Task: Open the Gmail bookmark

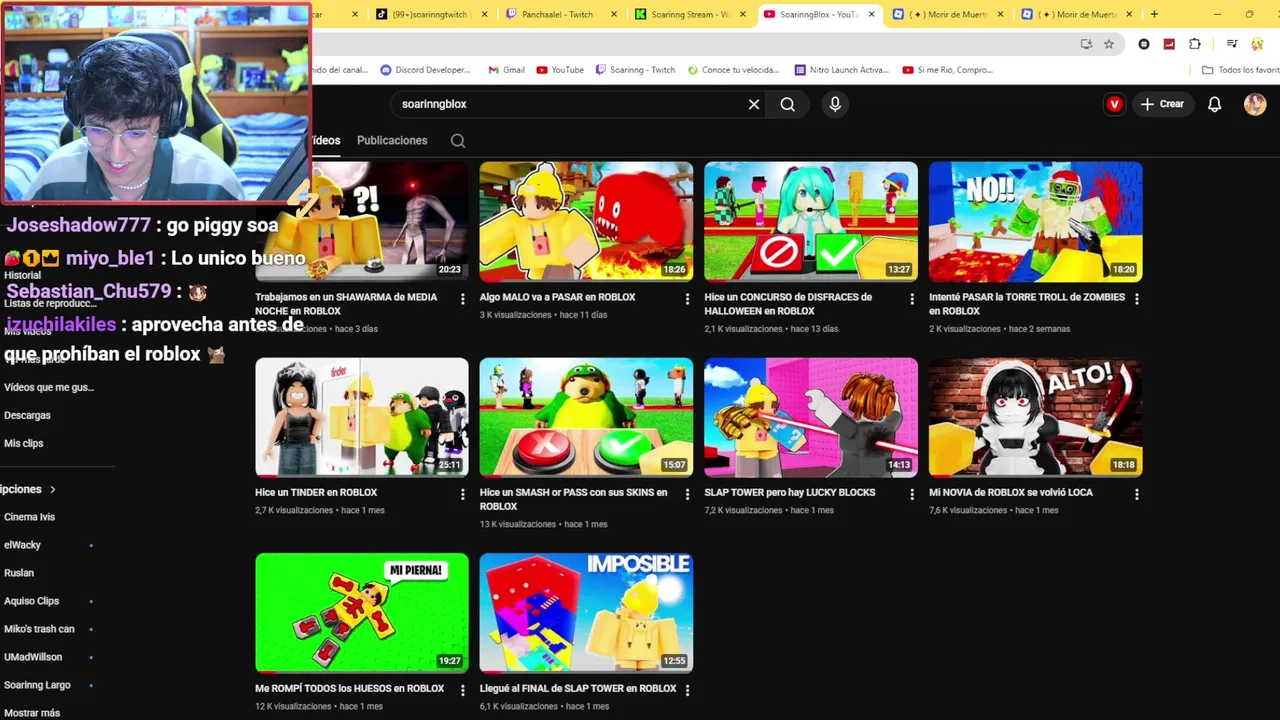Action: coord(506,70)
